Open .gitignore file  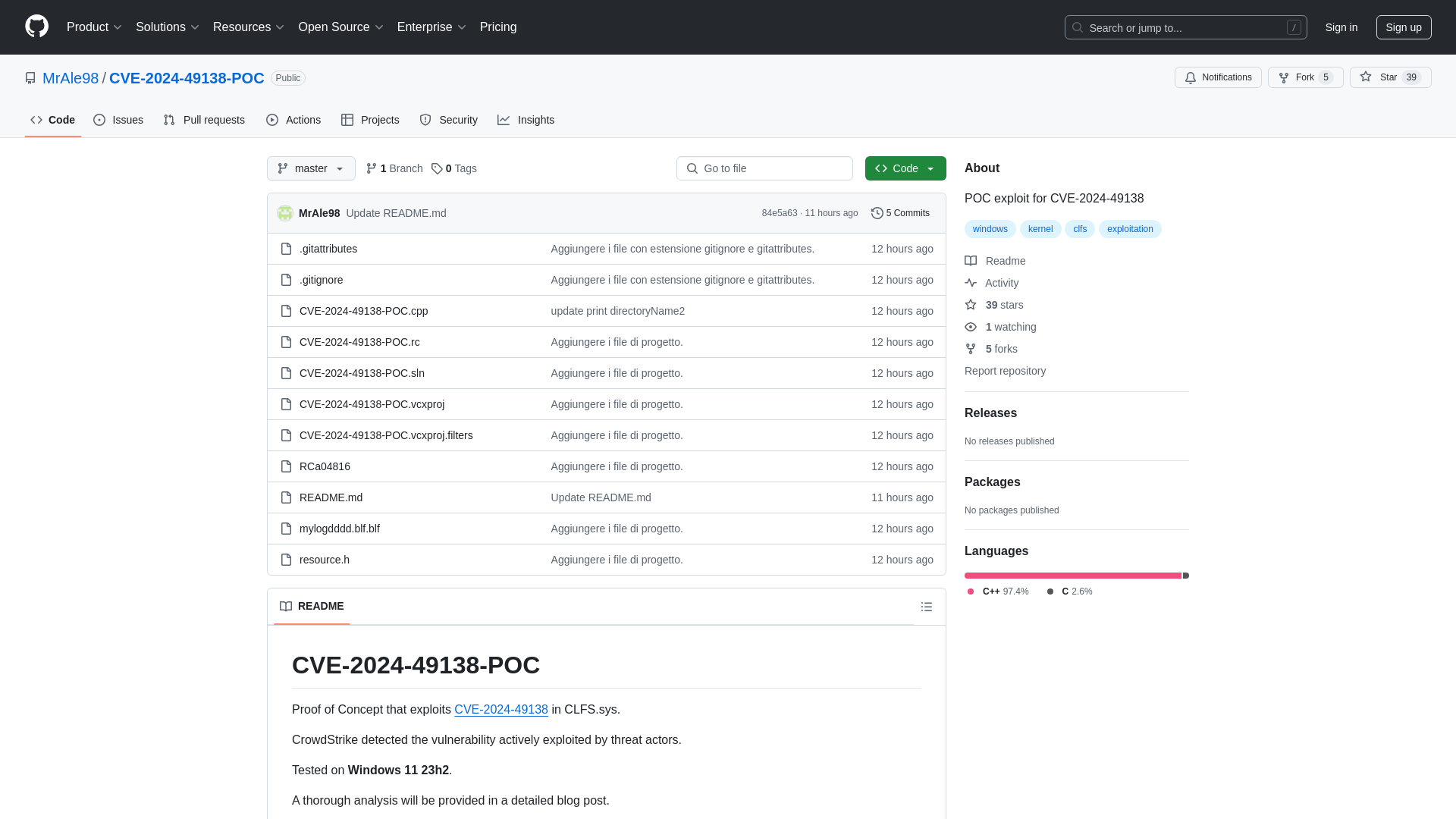(321, 280)
